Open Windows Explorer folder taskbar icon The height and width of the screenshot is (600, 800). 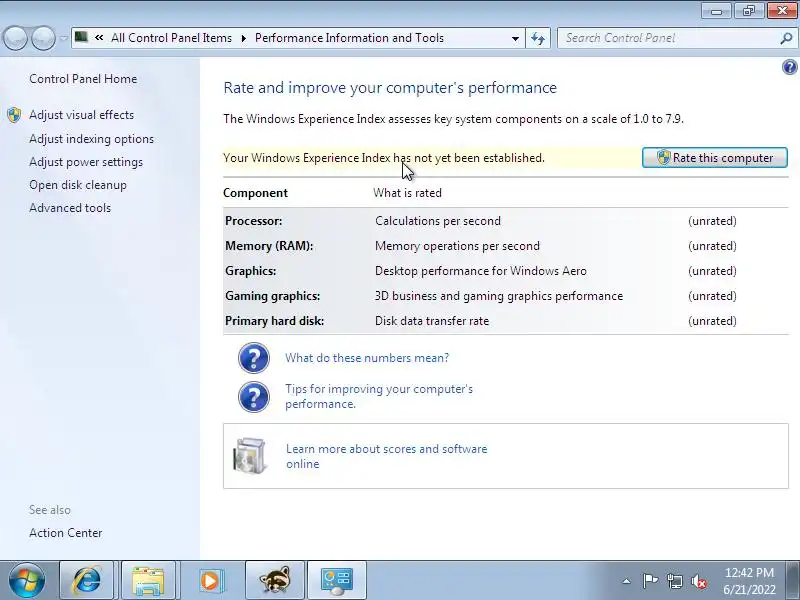click(148, 581)
